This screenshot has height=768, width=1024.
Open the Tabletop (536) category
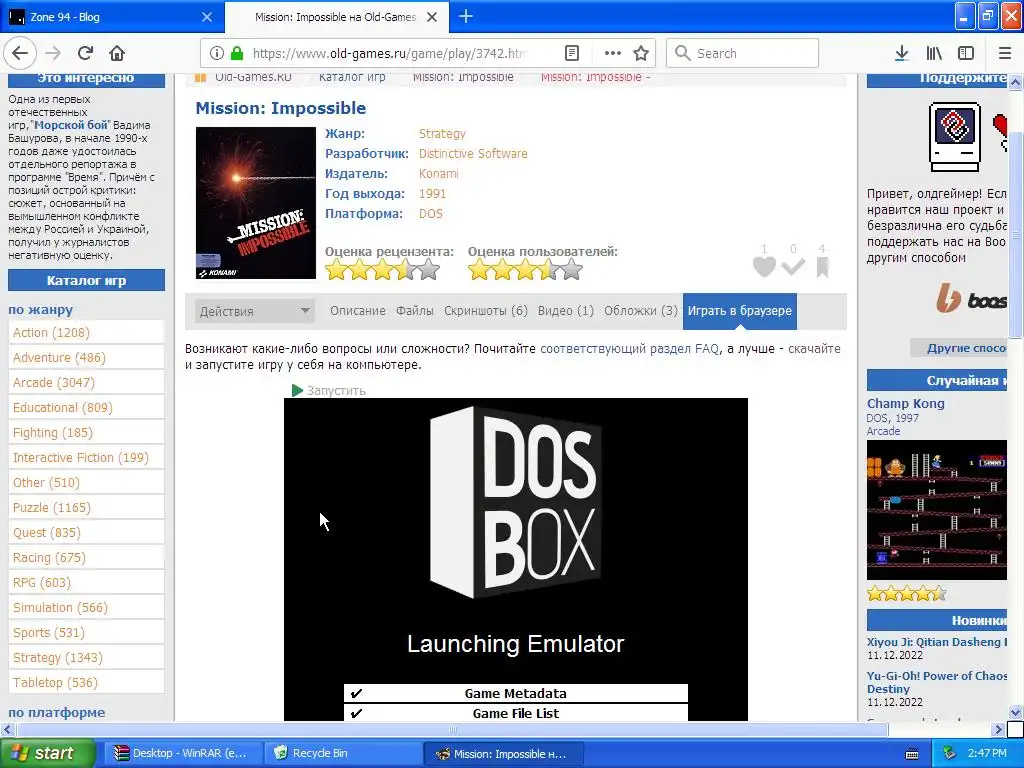[55, 682]
